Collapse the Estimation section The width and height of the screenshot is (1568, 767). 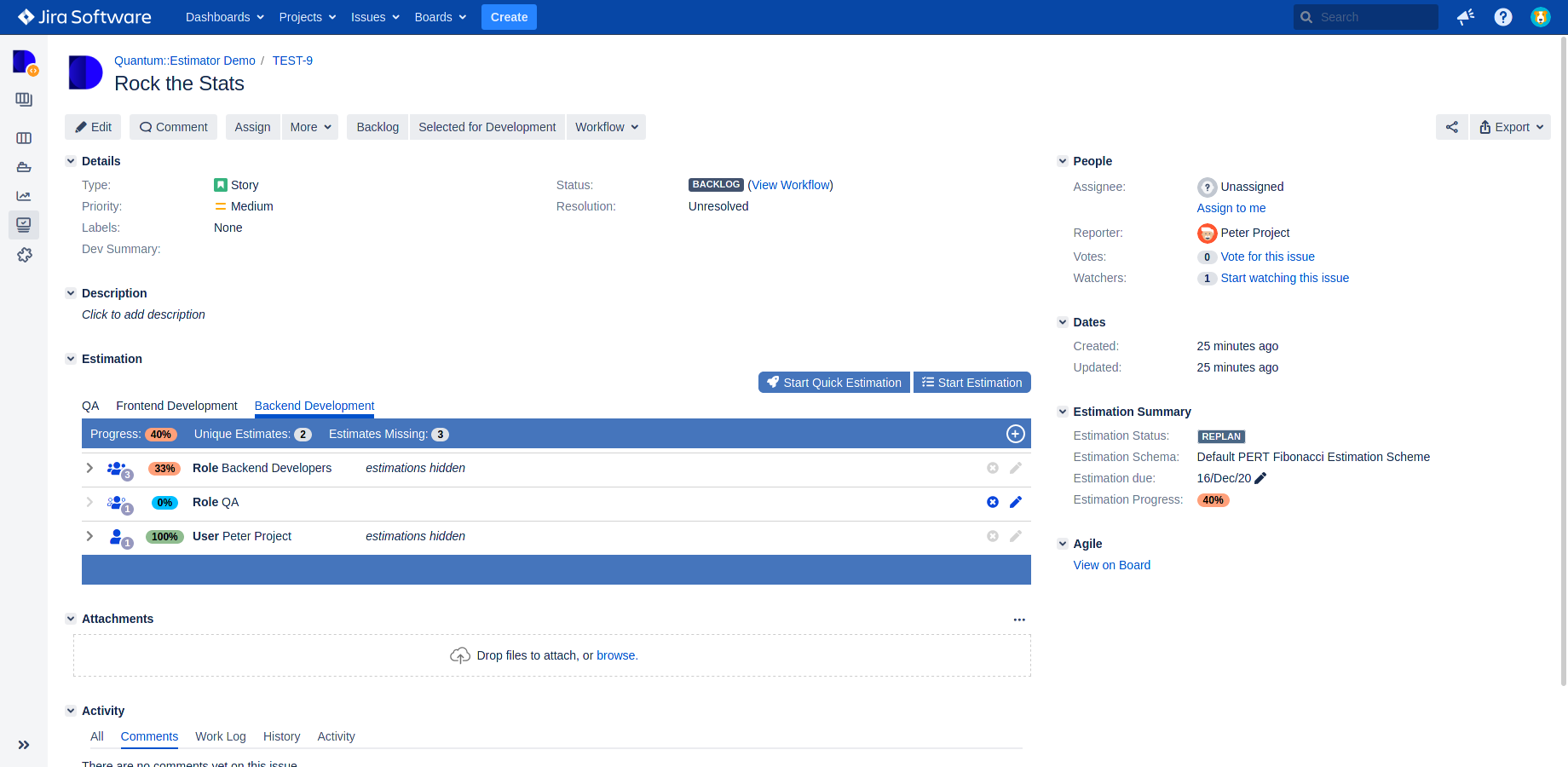(71, 359)
